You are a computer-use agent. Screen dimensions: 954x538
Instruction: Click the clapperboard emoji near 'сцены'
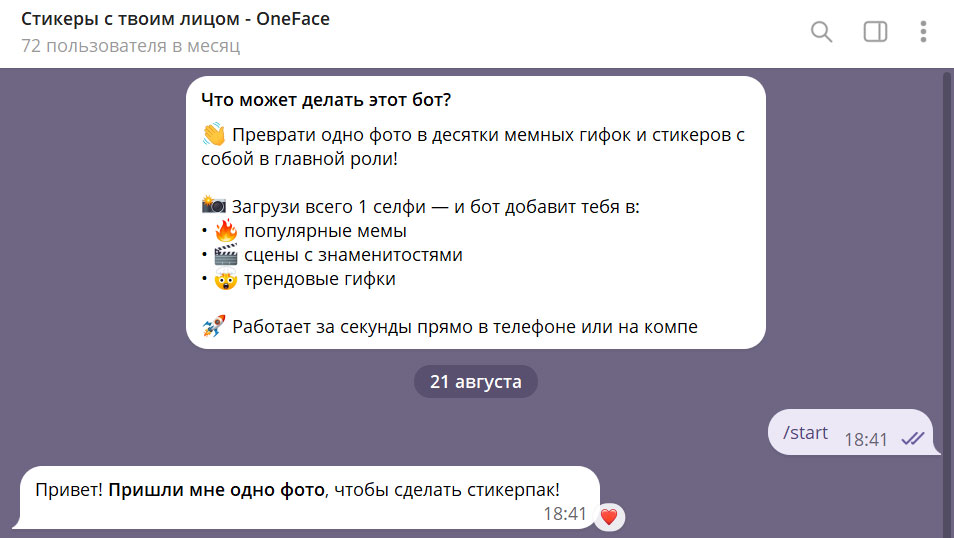pos(226,254)
